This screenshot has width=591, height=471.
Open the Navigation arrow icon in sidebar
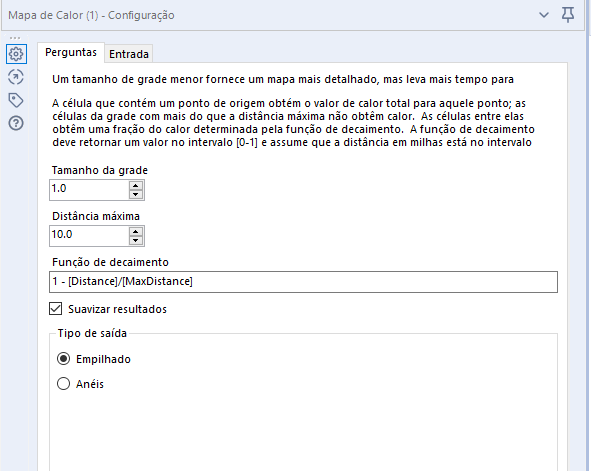[16, 77]
